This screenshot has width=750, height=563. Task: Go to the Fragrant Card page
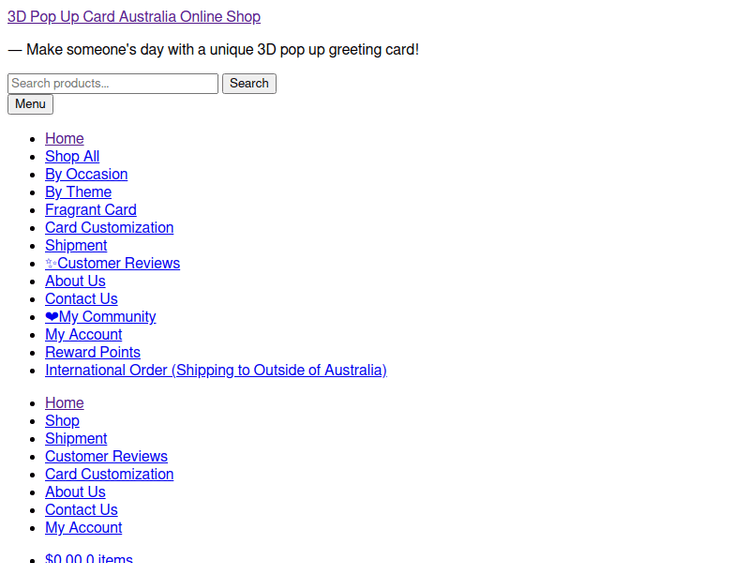[x=90, y=210]
